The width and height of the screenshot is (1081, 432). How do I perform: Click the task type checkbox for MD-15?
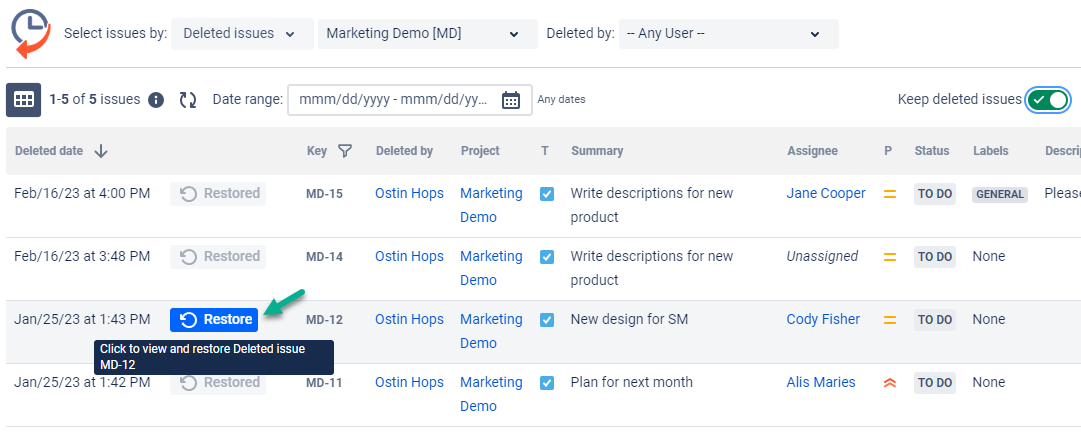point(546,194)
